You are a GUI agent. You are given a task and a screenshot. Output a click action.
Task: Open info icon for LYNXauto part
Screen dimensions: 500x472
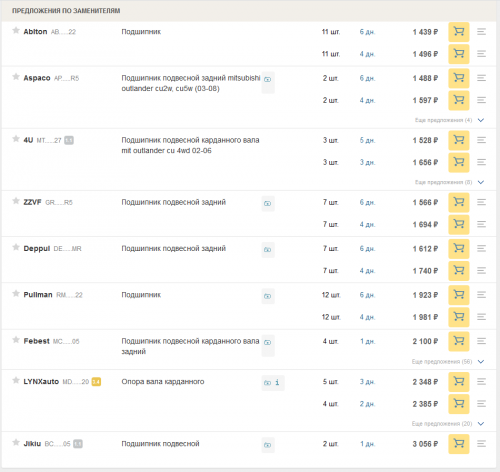(277, 382)
